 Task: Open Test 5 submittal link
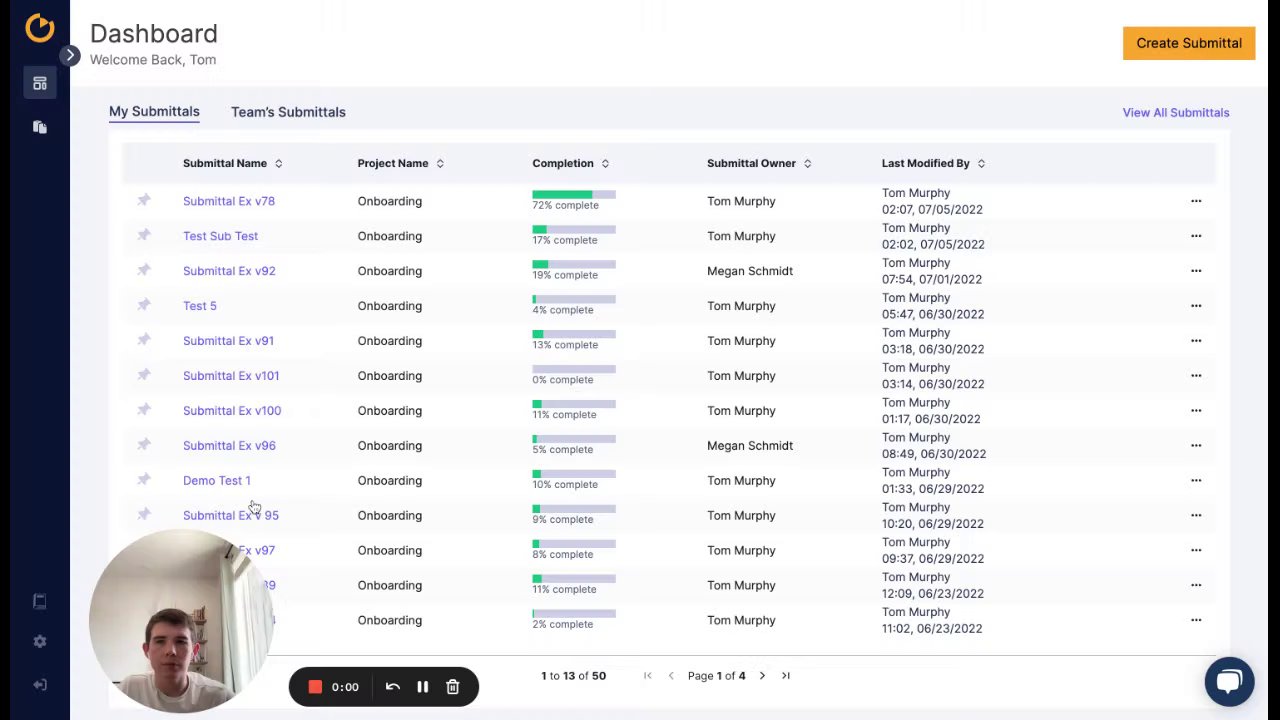click(x=200, y=306)
